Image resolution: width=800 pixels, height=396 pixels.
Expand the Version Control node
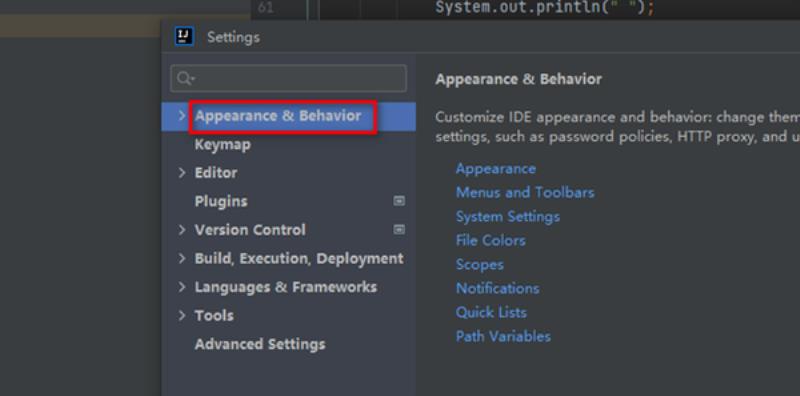182,230
